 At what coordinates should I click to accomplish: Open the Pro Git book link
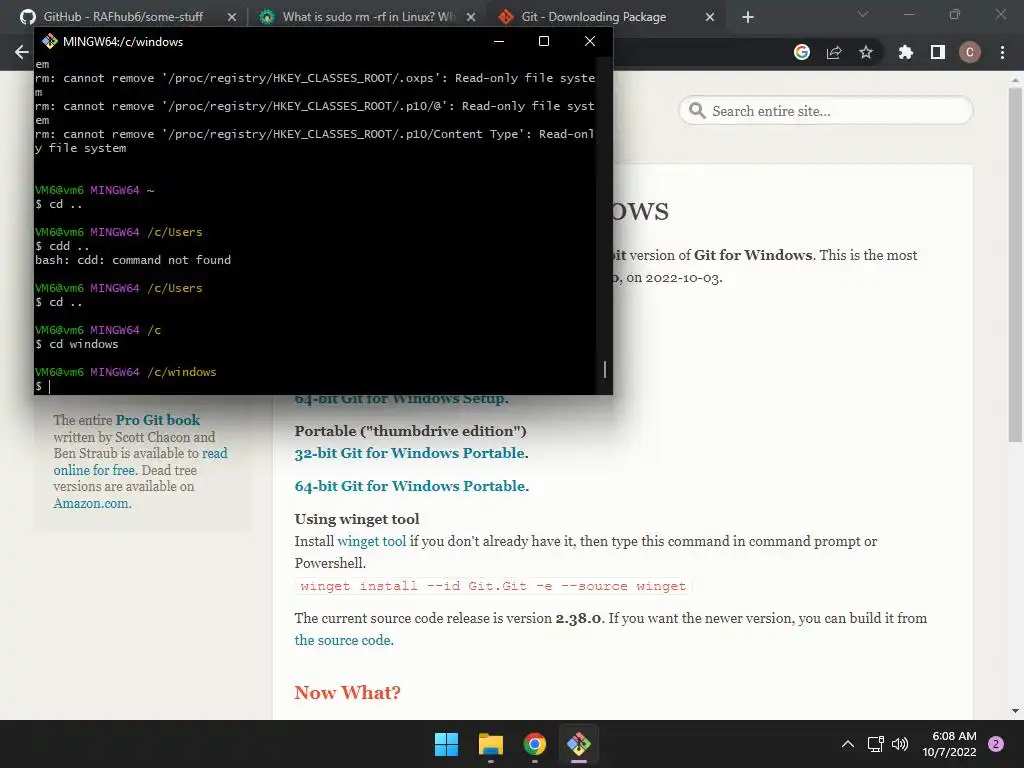click(158, 420)
